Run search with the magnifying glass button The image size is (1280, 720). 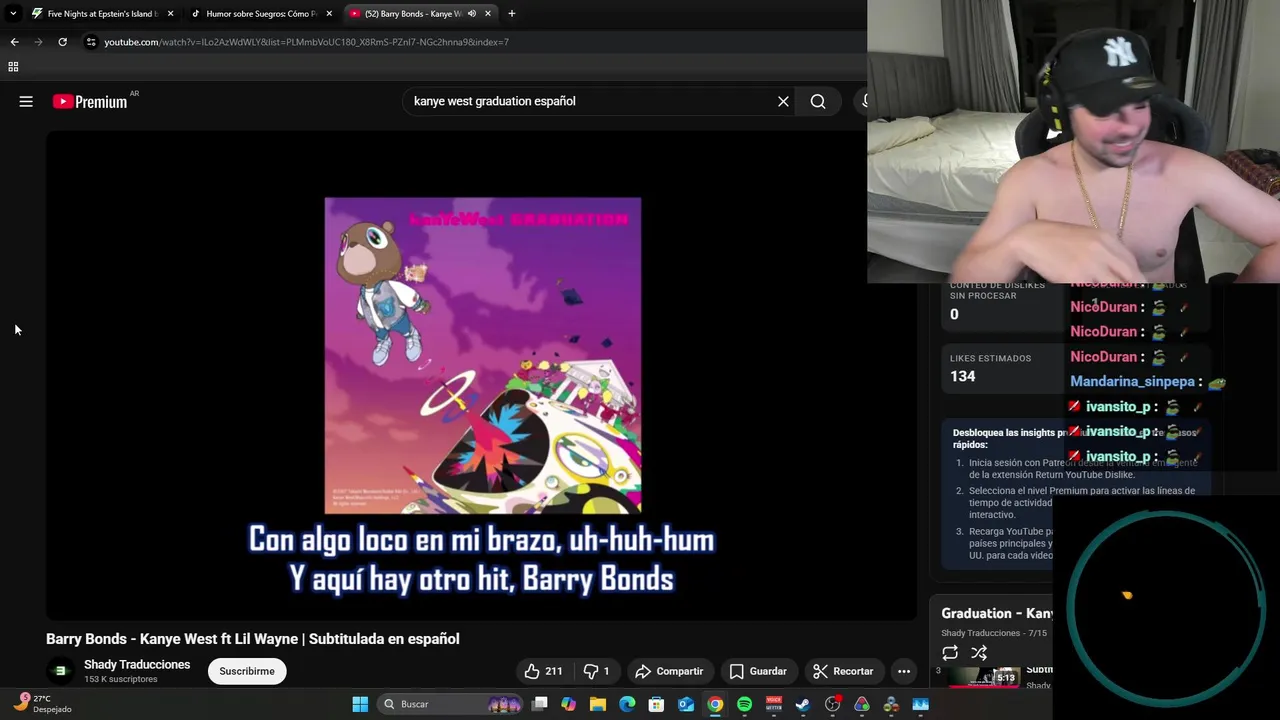pyautogui.click(x=818, y=101)
